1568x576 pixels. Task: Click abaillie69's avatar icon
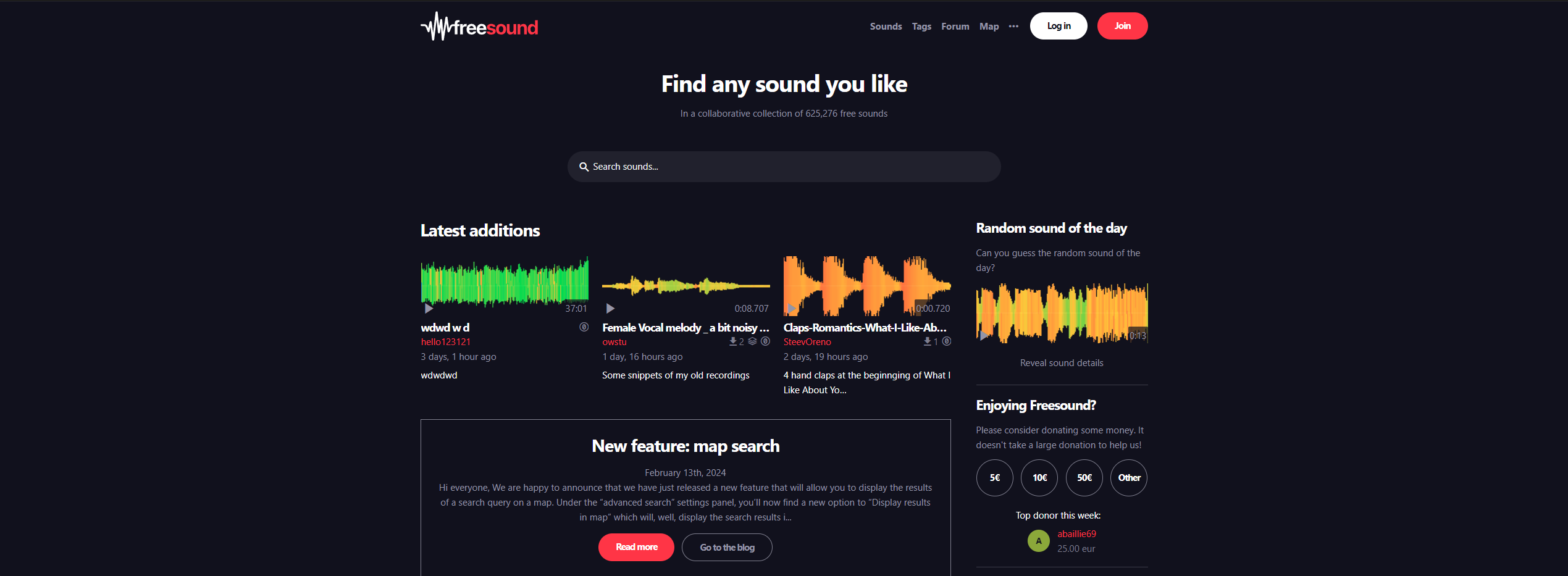click(x=1038, y=540)
